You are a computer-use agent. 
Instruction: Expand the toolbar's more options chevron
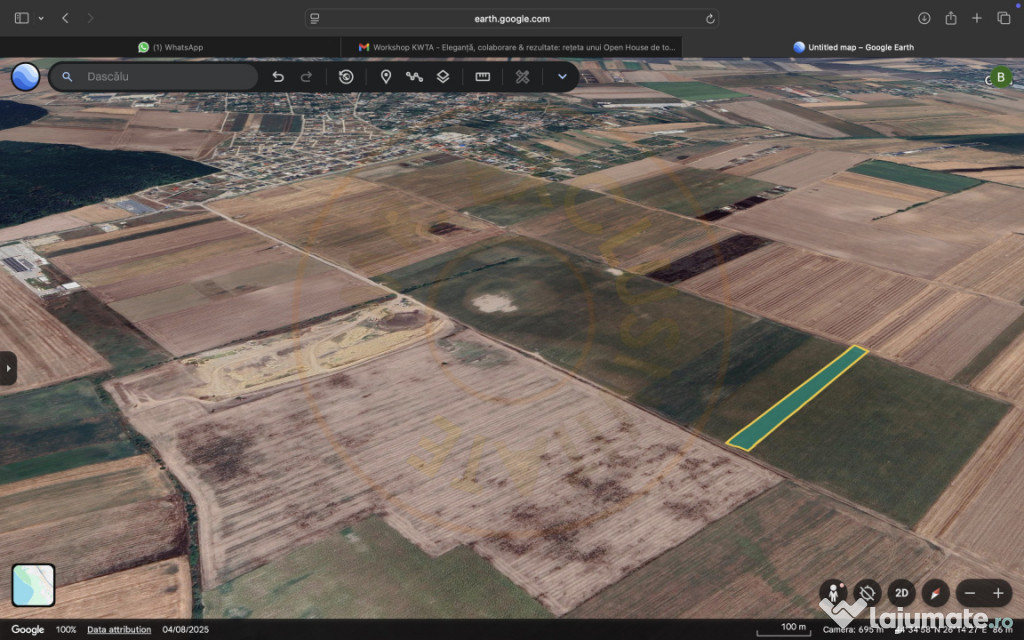[562, 77]
